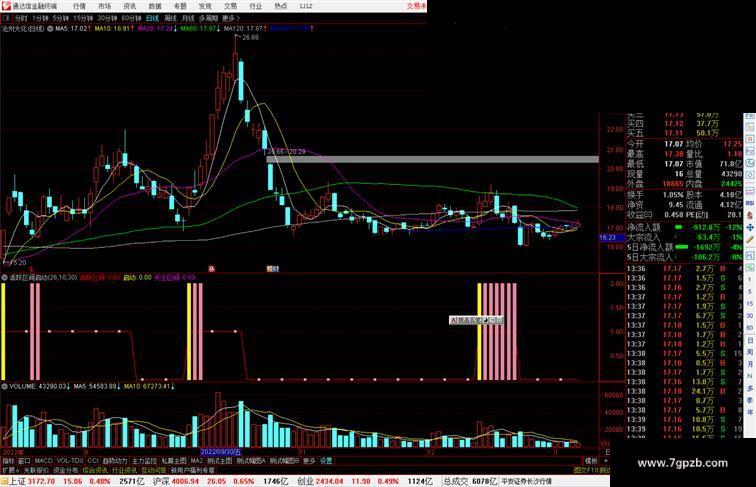Switch to 30分钟 period tab
Viewport: 756px width, 487px height.
coord(107,18)
